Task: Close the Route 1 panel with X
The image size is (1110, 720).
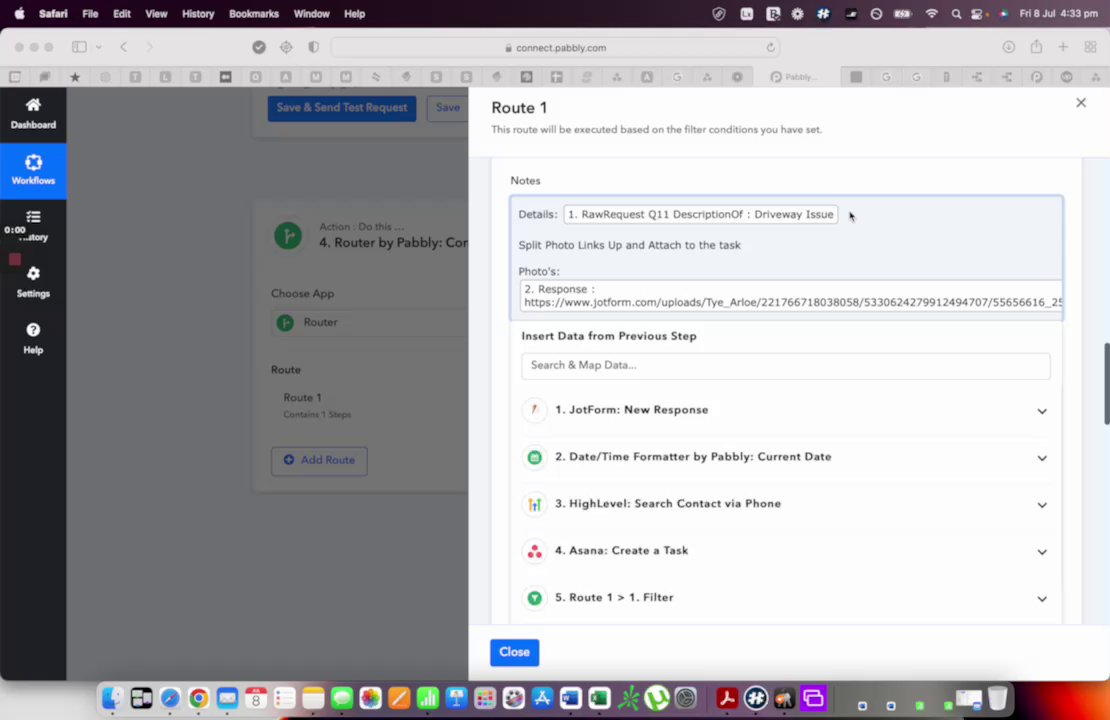Action: tap(1080, 103)
